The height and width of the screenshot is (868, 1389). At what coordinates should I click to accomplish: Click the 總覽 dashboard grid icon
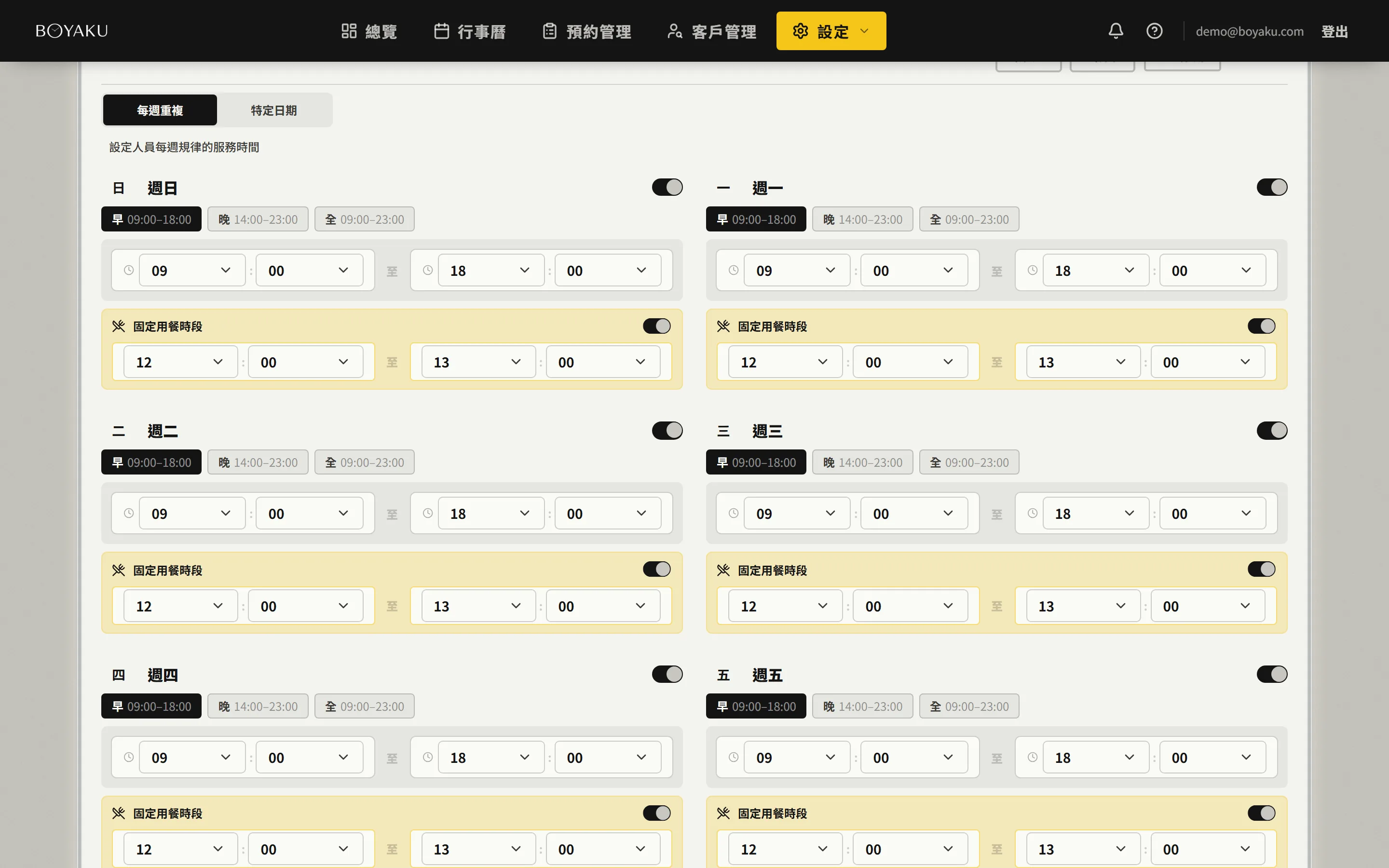tap(349, 31)
